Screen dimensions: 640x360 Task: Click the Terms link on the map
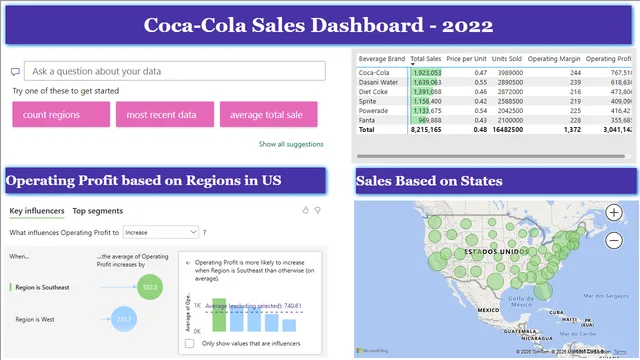pyautogui.click(x=620, y=352)
